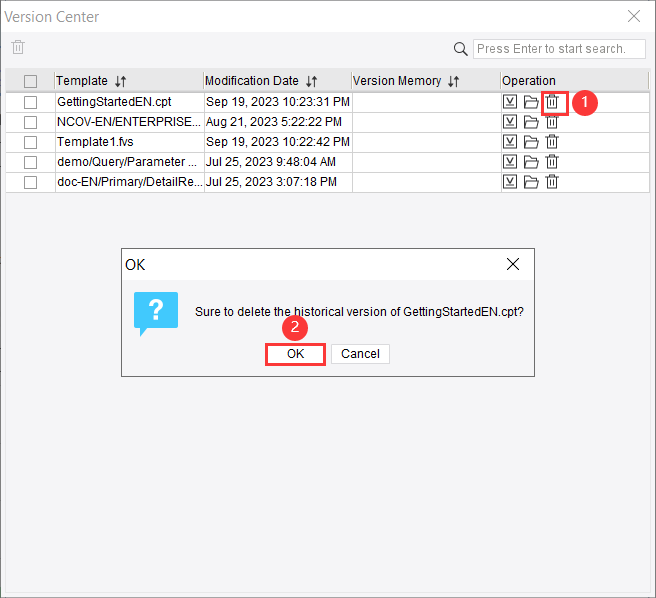
Task: Check the doc-EN/Primary/DetailRe row checkbox
Action: 30,182
